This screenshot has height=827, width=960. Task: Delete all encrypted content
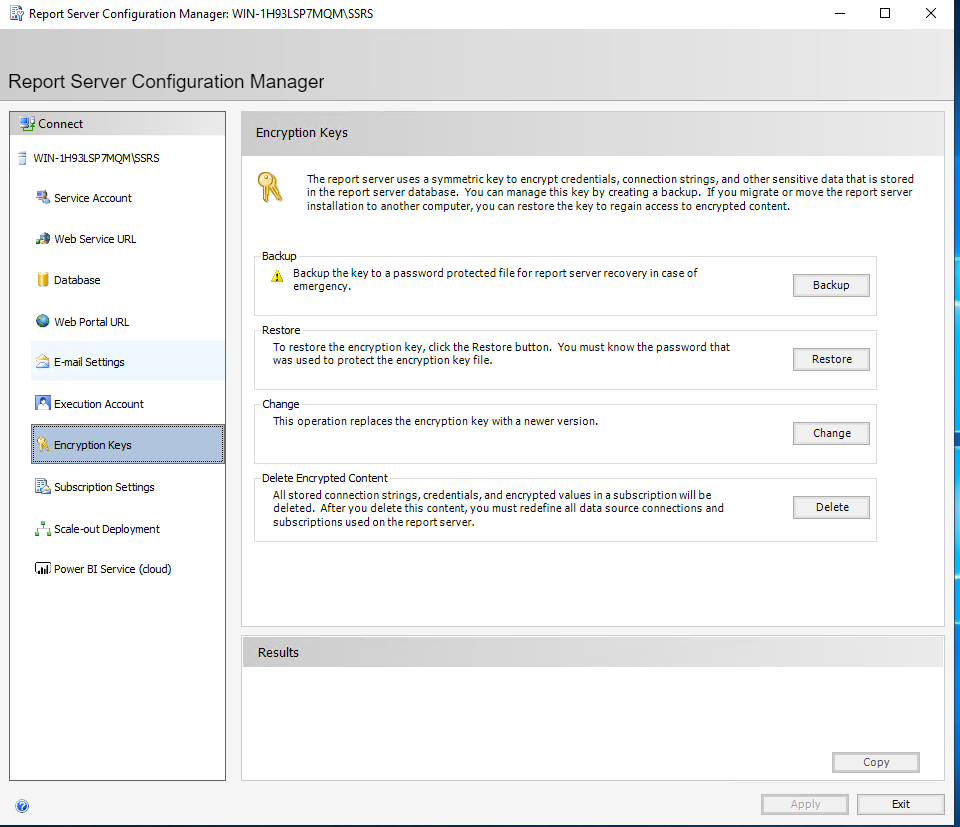click(831, 507)
